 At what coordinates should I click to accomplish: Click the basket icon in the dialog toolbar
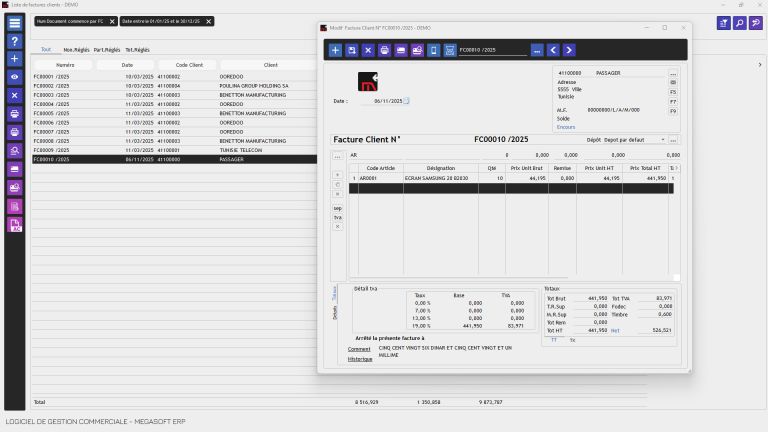pos(450,50)
